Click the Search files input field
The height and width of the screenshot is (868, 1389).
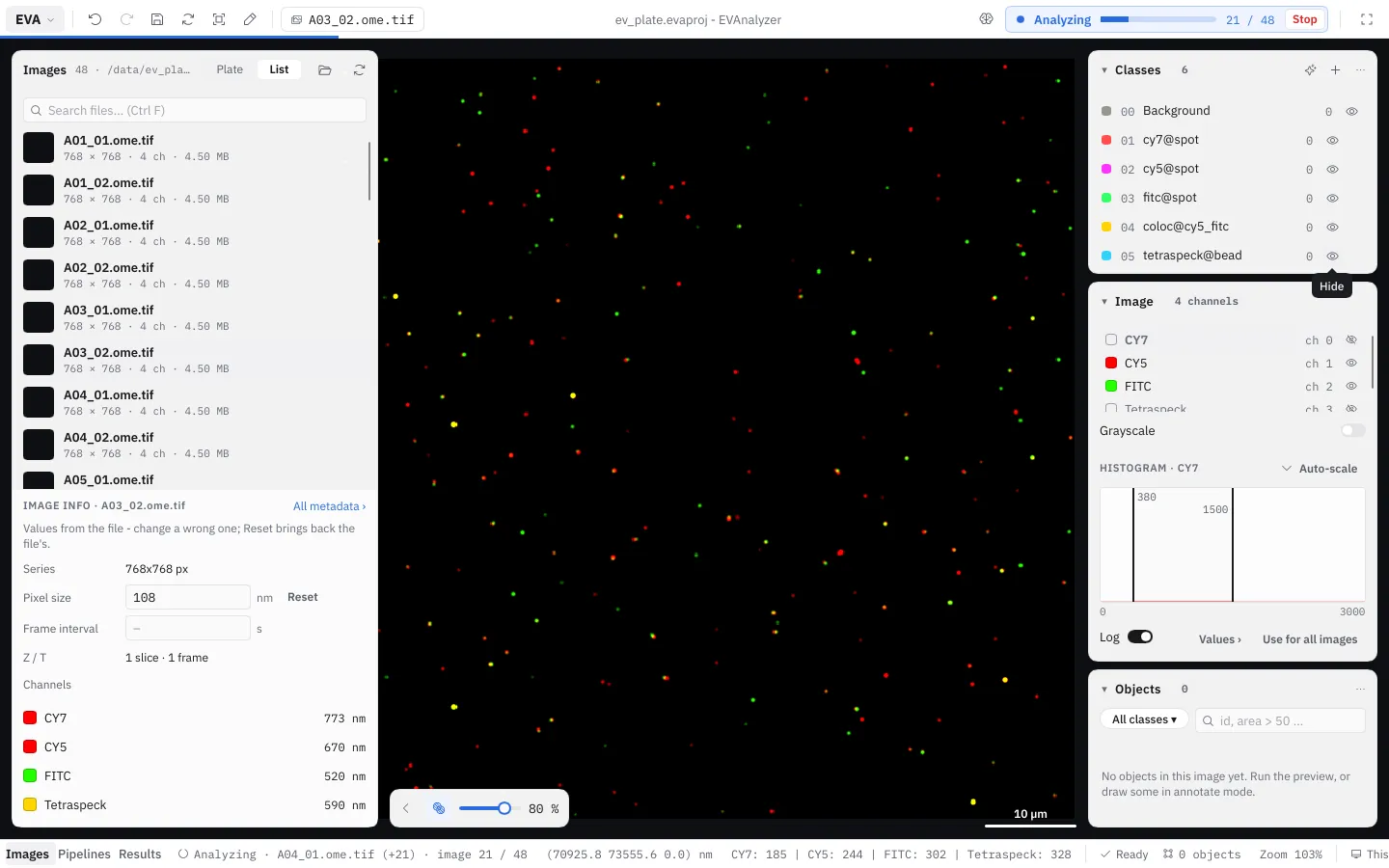[195, 110]
